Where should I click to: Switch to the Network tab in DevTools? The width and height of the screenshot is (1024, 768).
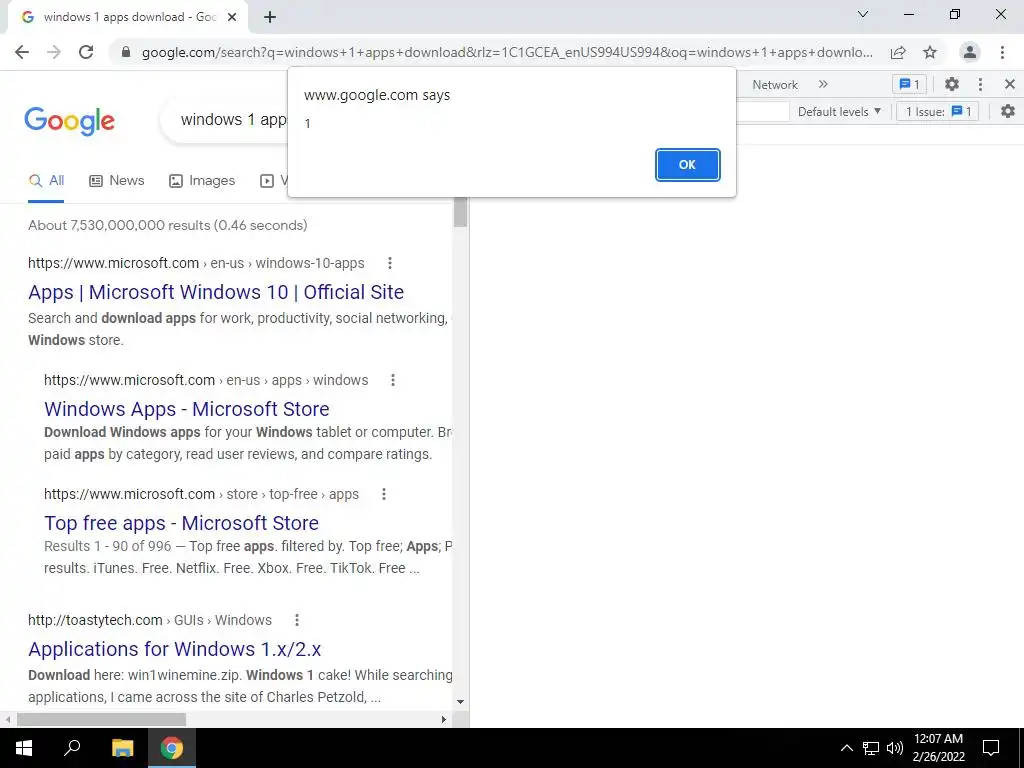pos(775,85)
